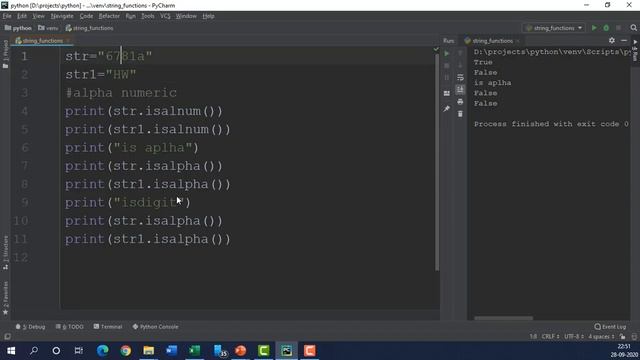Change UTF-8 file encoding in status bar

pyautogui.click(x=573, y=337)
